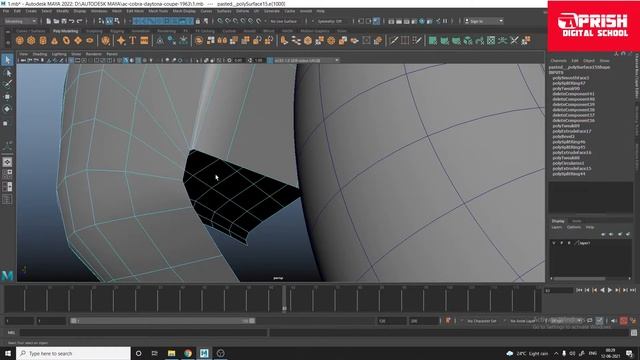Screen dimensions: 640x360
Task: Open the Mesh Tools menu
Action: point(158,11)
